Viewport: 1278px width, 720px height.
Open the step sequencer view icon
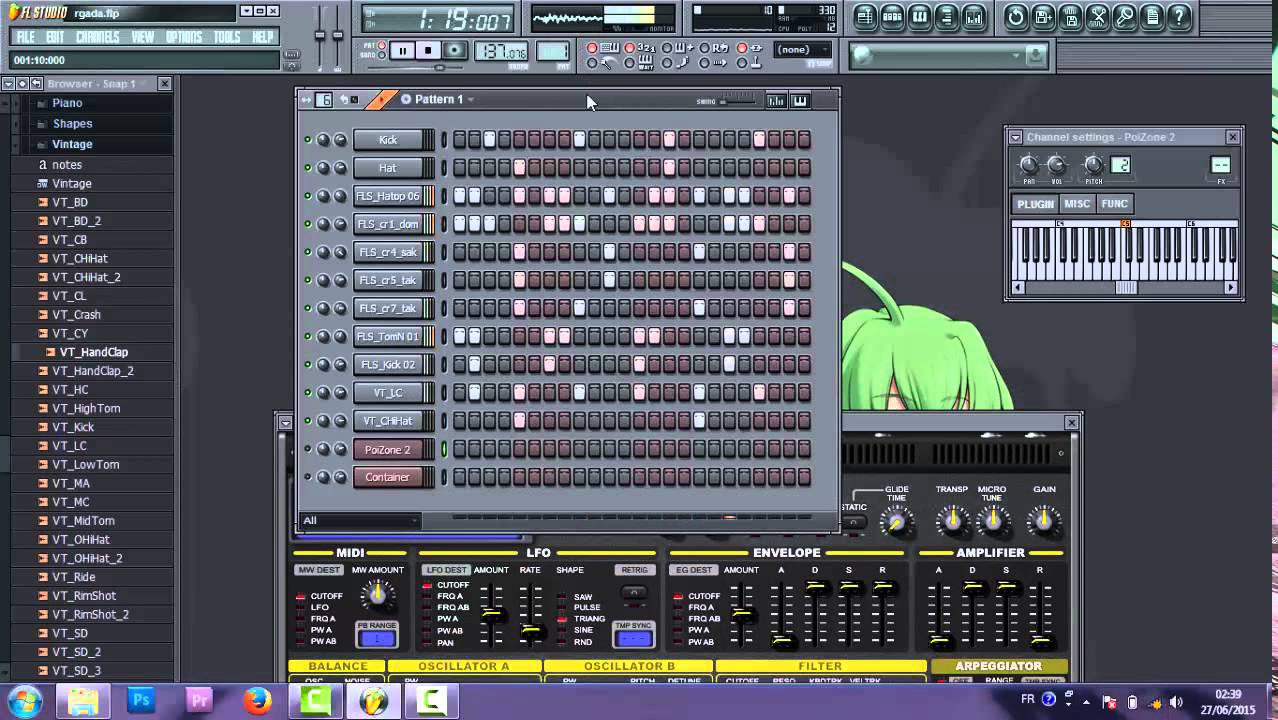point(893,17)
